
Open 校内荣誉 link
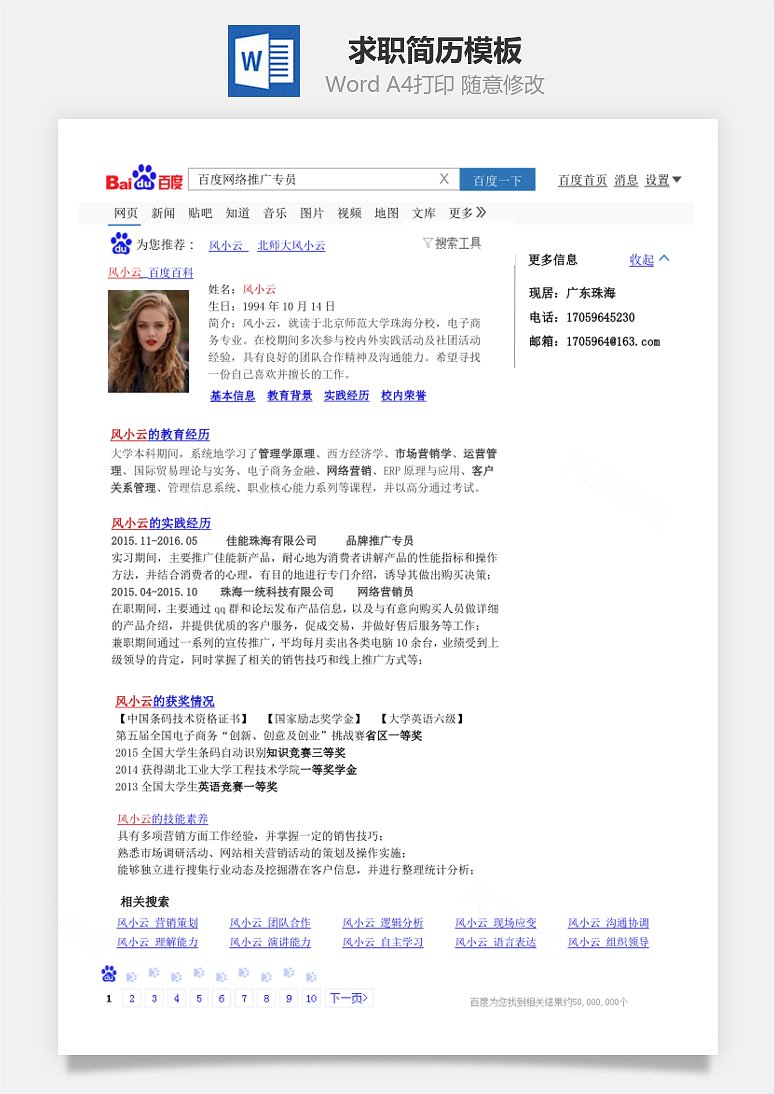[x=403, y=396]
